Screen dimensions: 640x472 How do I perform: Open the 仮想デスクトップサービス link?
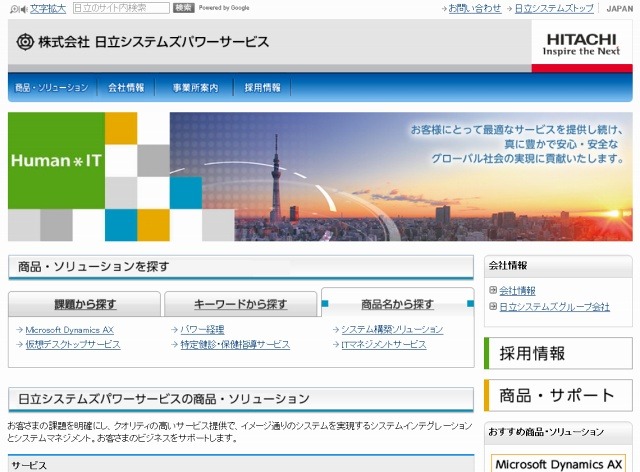(x=73, y=344)
